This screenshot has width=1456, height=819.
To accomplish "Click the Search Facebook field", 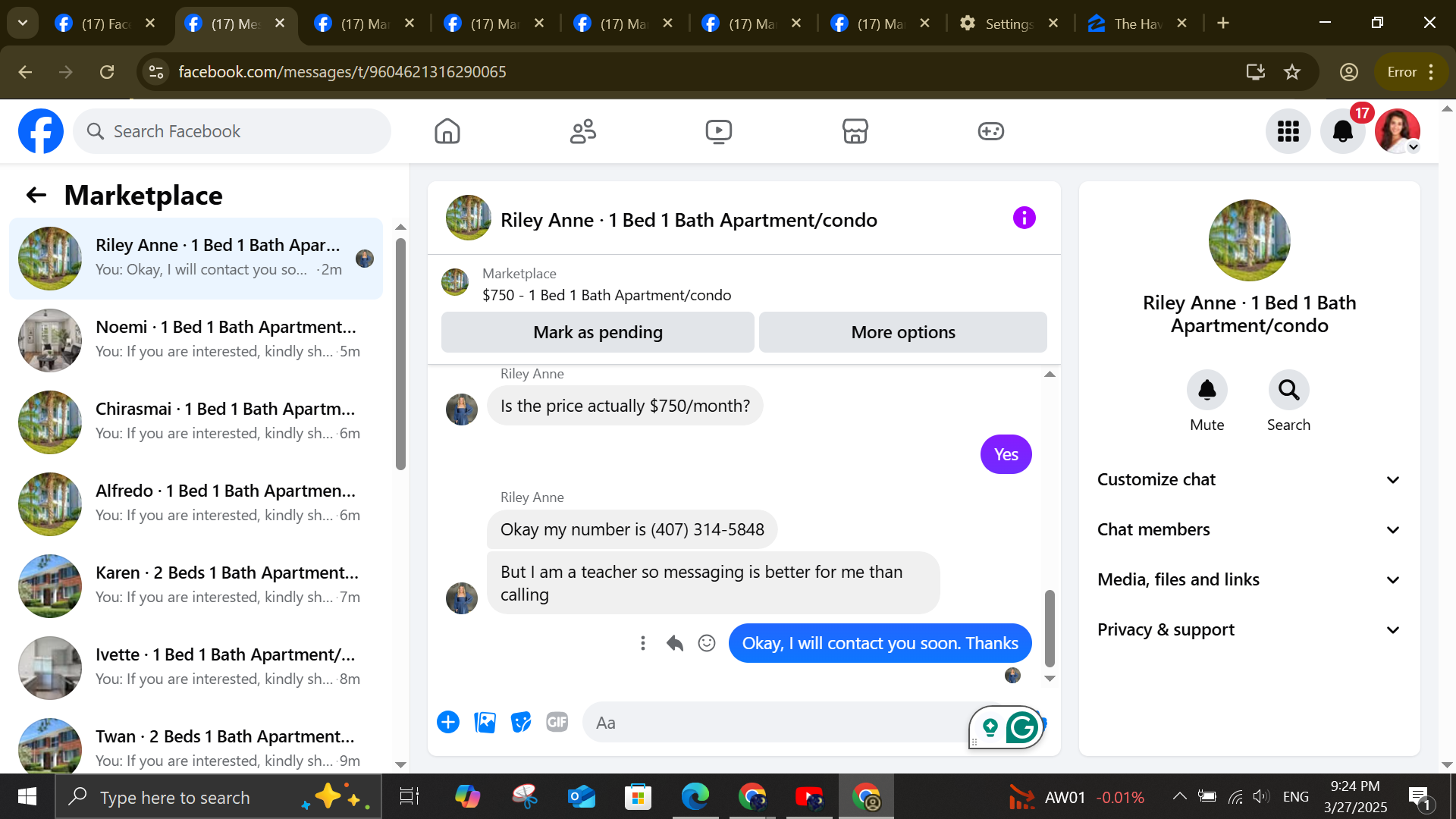I will point(232,131).
